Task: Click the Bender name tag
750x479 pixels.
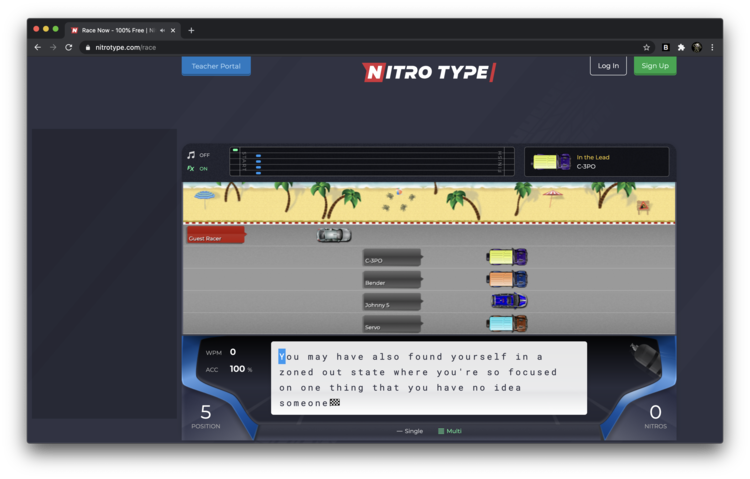Action: pyautogui.click(x=392, y=279)
